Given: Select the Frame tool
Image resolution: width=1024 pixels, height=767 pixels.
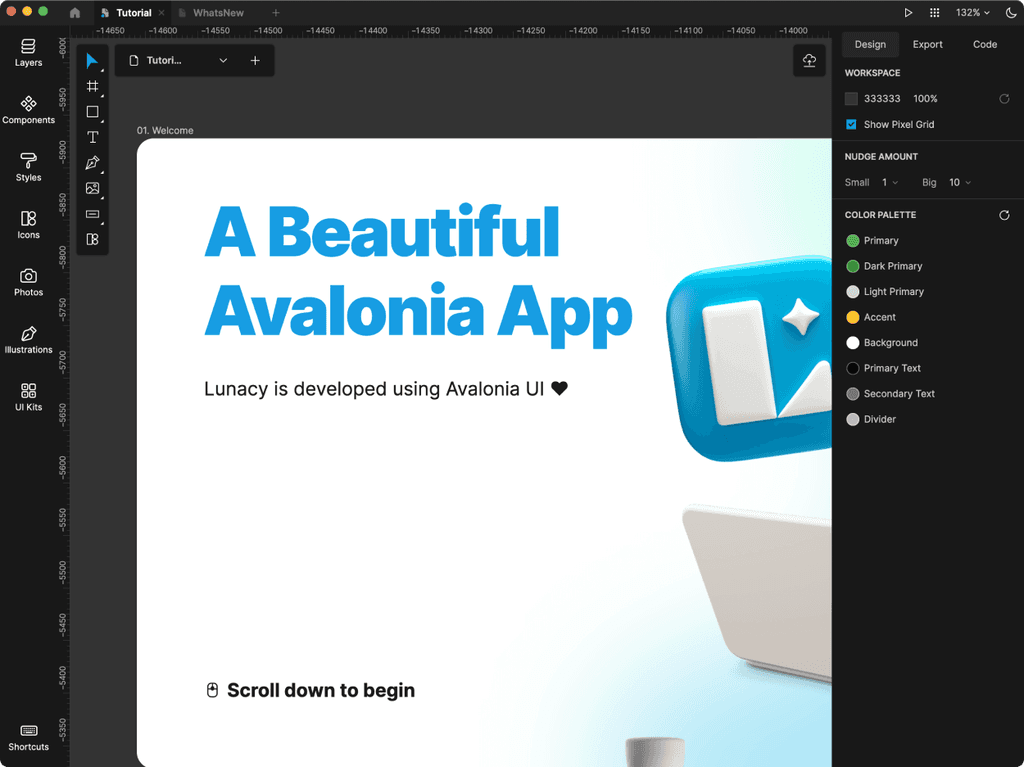Looking at the screenshot, I should tap(92, 86).
